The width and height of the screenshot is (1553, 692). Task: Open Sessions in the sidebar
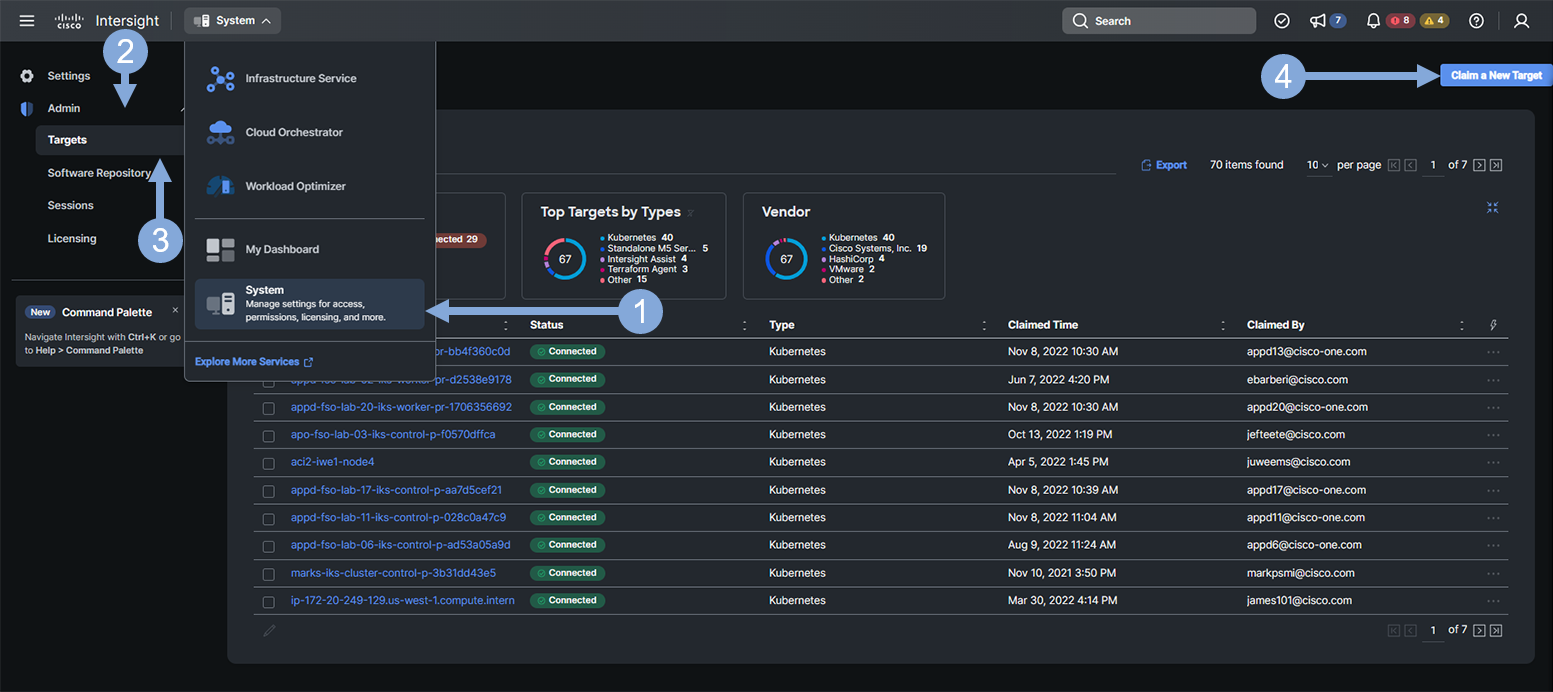coord(71,205)
